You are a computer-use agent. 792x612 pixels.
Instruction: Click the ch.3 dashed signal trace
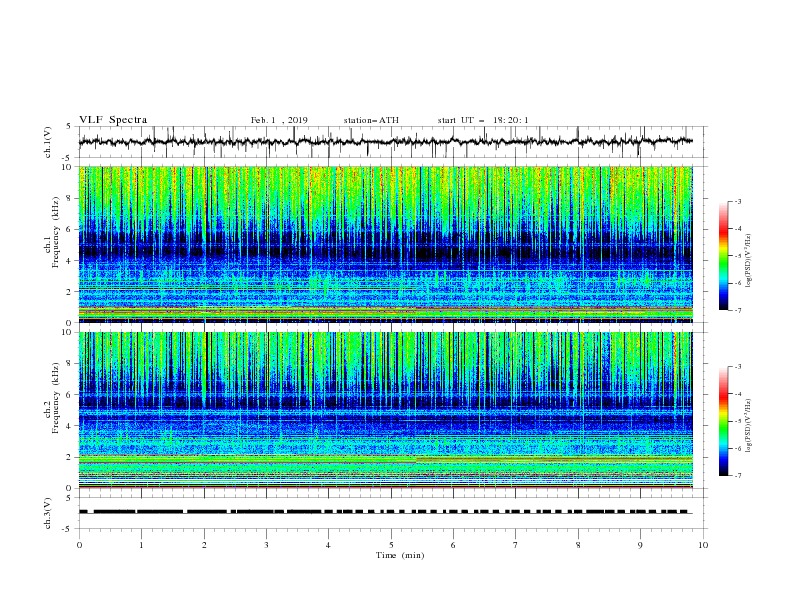tap(385, 512)
